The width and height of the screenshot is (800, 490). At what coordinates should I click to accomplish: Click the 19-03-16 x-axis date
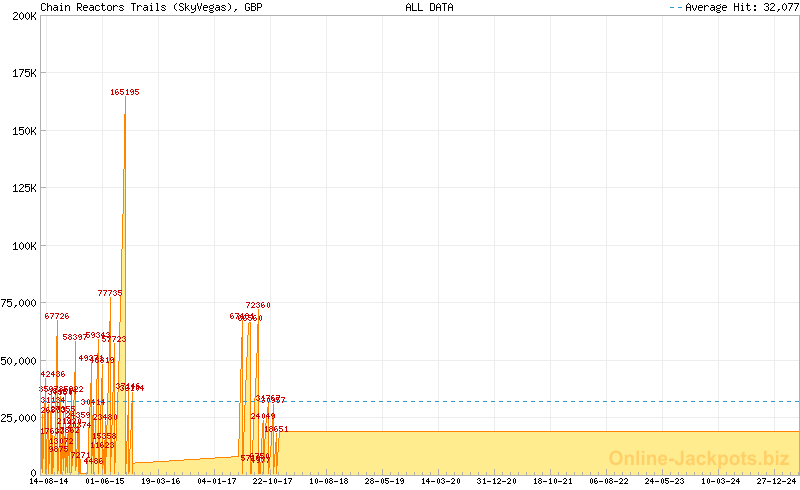point(161,482)
